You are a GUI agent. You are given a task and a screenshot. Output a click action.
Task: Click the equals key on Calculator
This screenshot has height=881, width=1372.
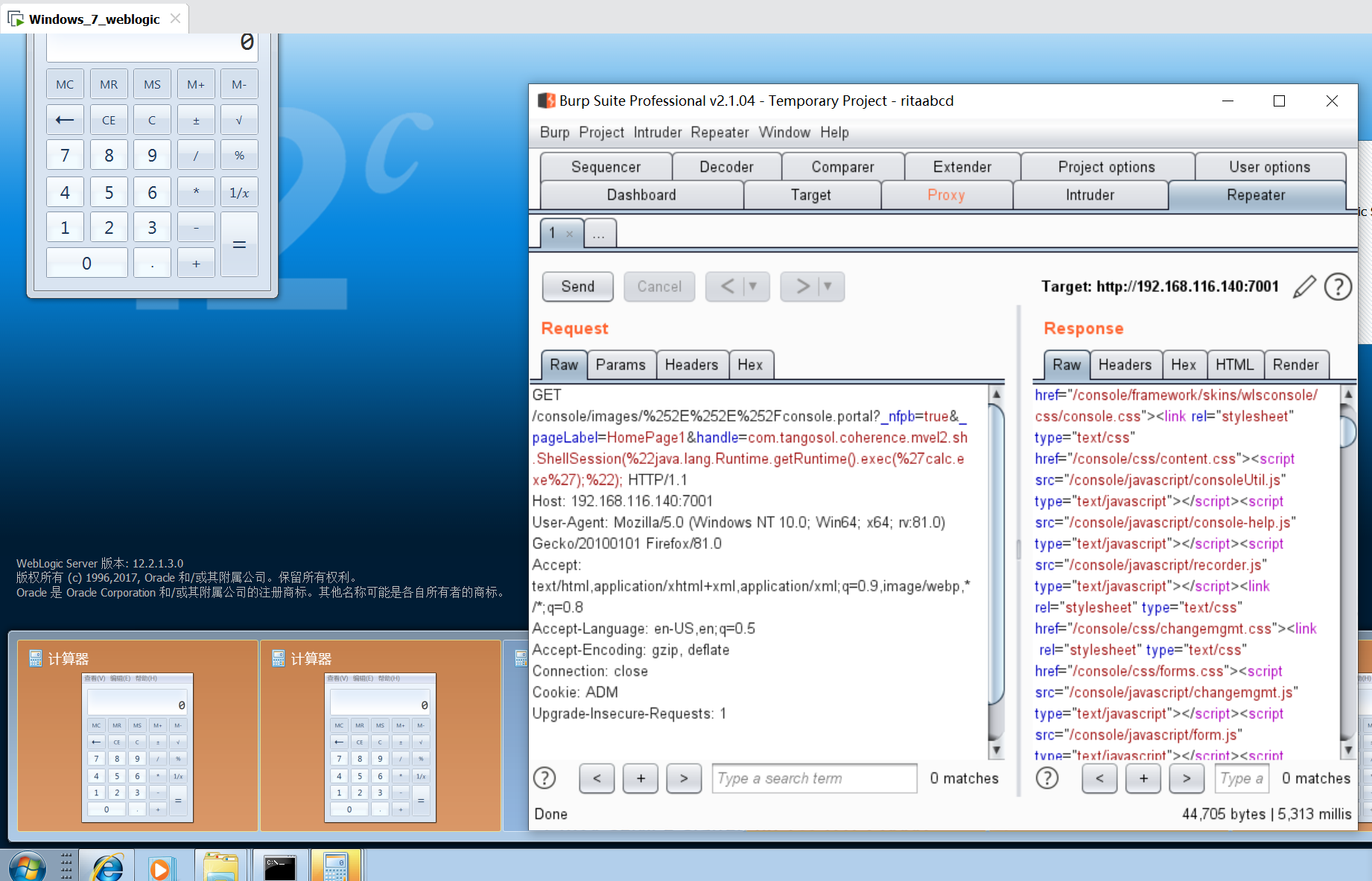[x=239, y=244]
